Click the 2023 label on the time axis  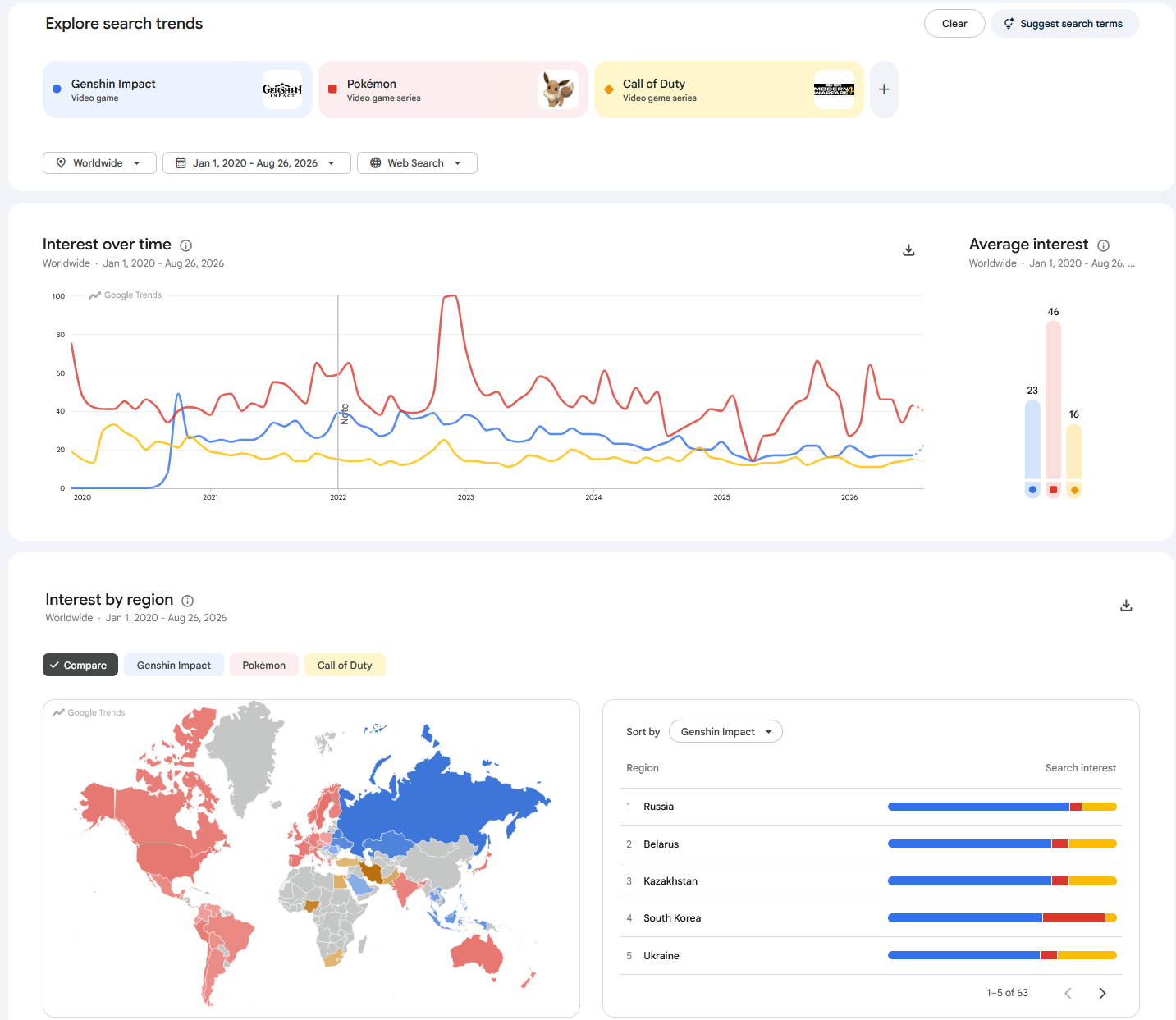466,497
